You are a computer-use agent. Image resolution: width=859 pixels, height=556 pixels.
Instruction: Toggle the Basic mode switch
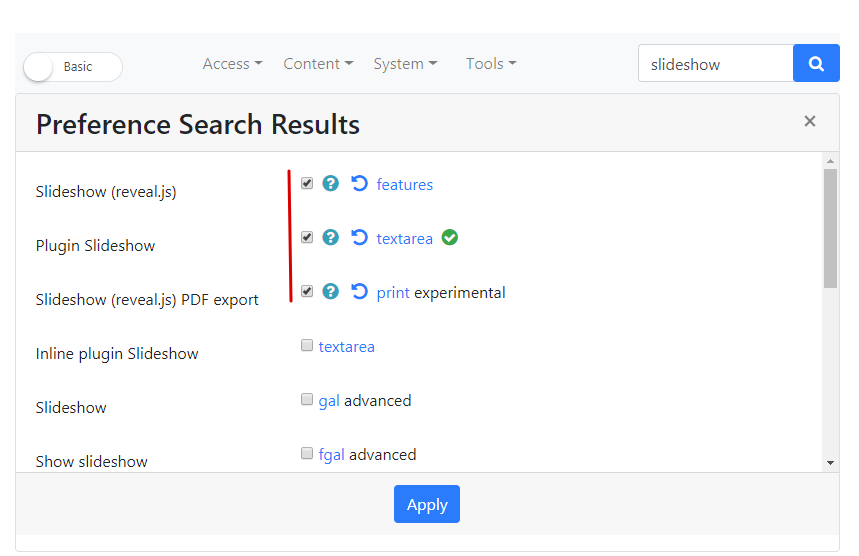tap(73, 67)
